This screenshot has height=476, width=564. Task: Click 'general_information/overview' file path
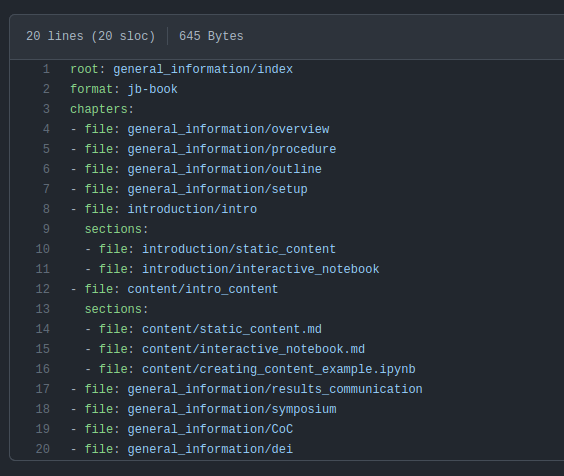click(x=228, y=129)
